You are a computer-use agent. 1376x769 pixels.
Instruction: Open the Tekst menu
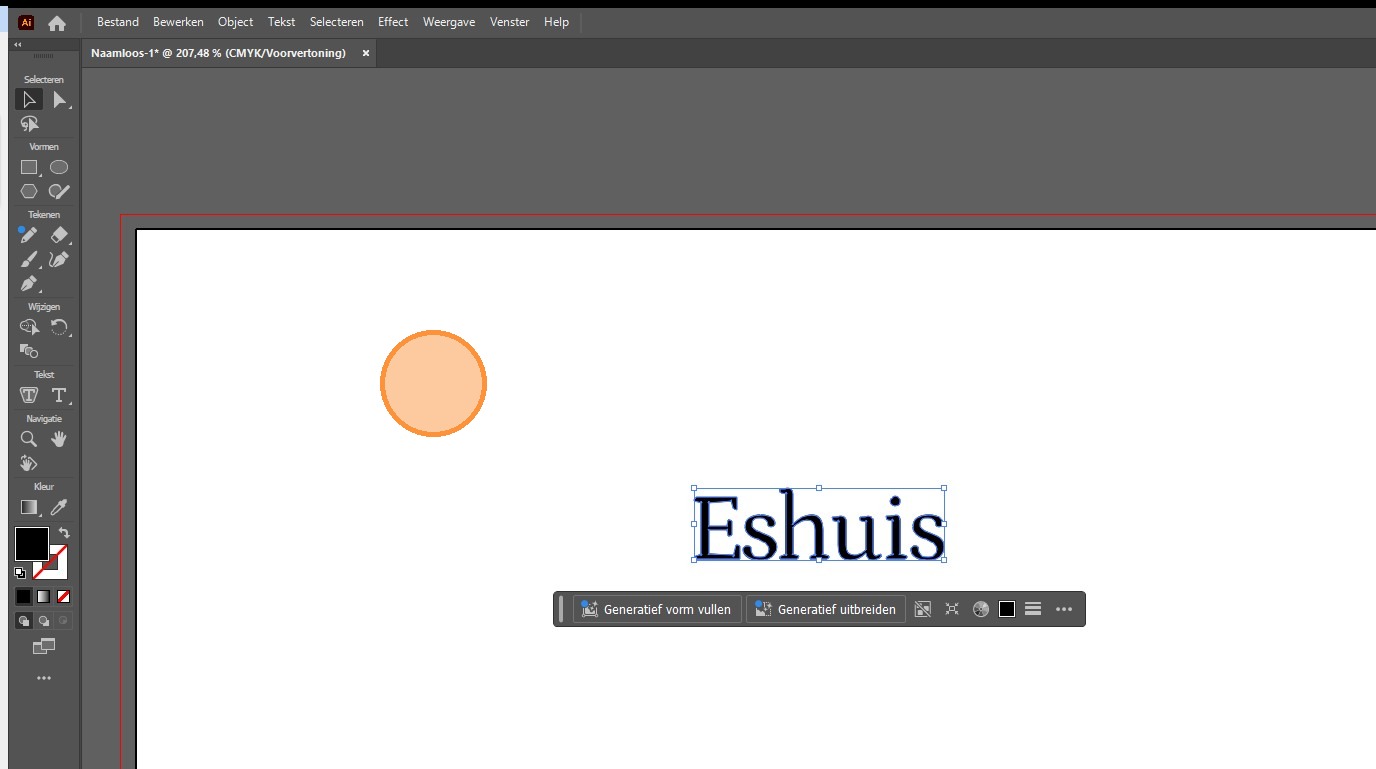coord(282,22)
